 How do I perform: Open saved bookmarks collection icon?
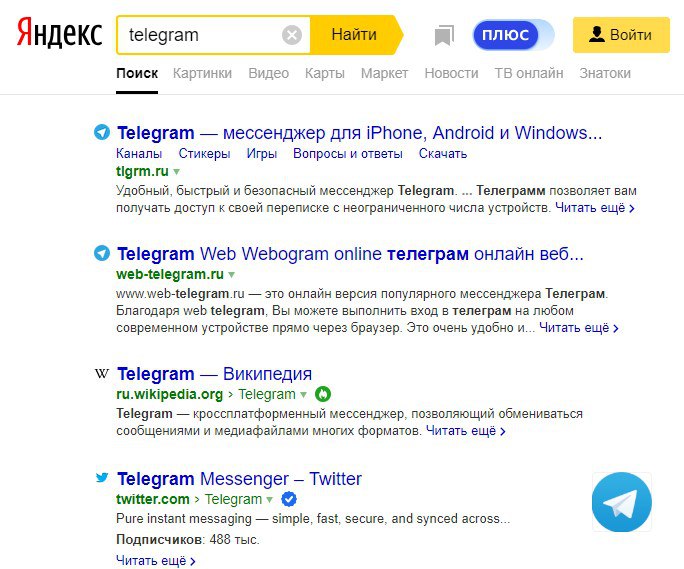pyautogui.click(x=444, y=36)
